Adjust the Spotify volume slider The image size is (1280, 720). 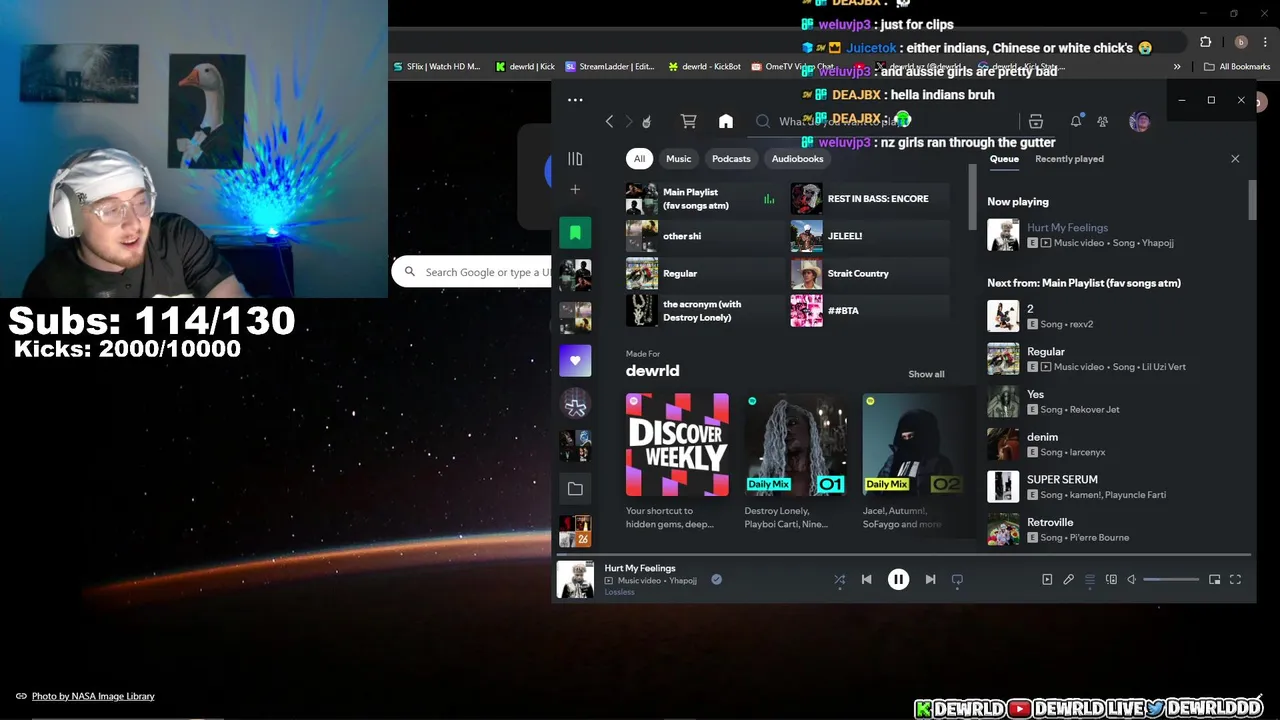coord(1171,579)
